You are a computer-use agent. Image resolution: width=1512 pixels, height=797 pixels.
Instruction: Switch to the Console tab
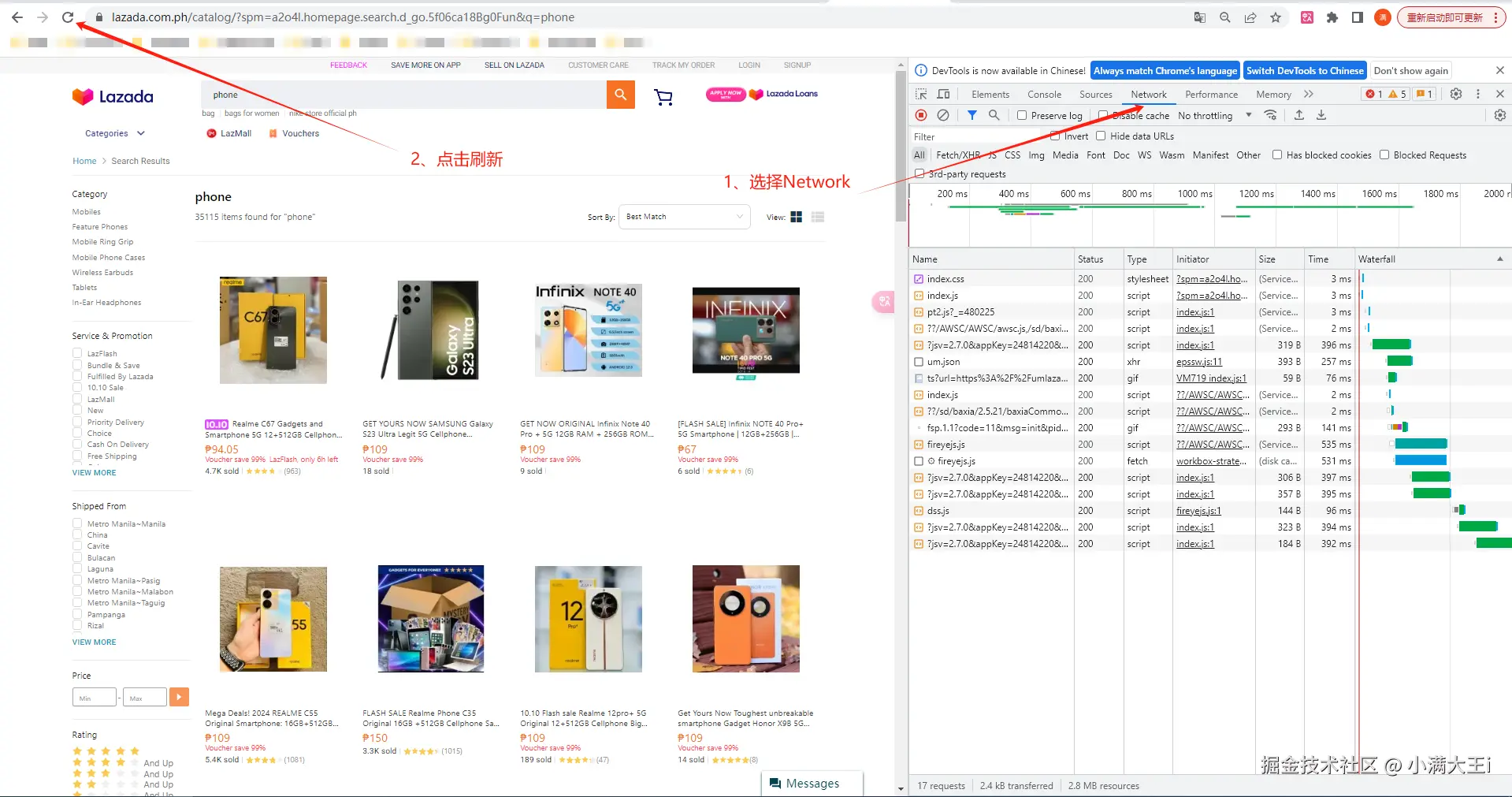tap(1044, 95)
